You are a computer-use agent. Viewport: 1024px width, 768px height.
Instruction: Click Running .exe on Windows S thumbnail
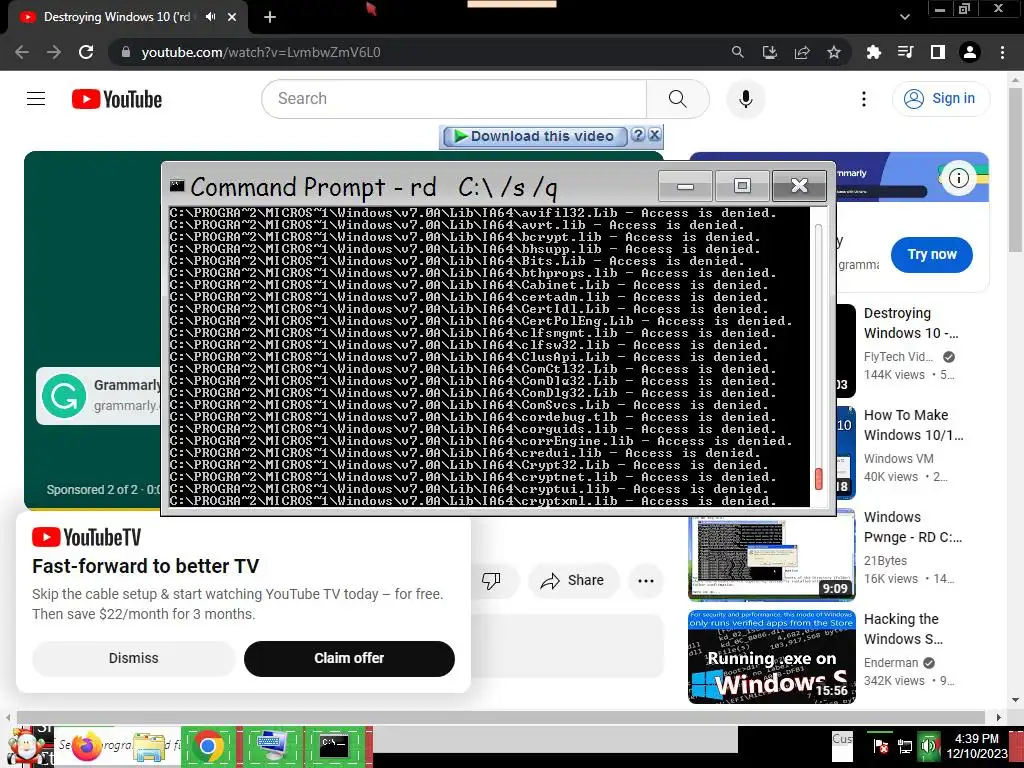pyautogui.click(x=771, y=656)
